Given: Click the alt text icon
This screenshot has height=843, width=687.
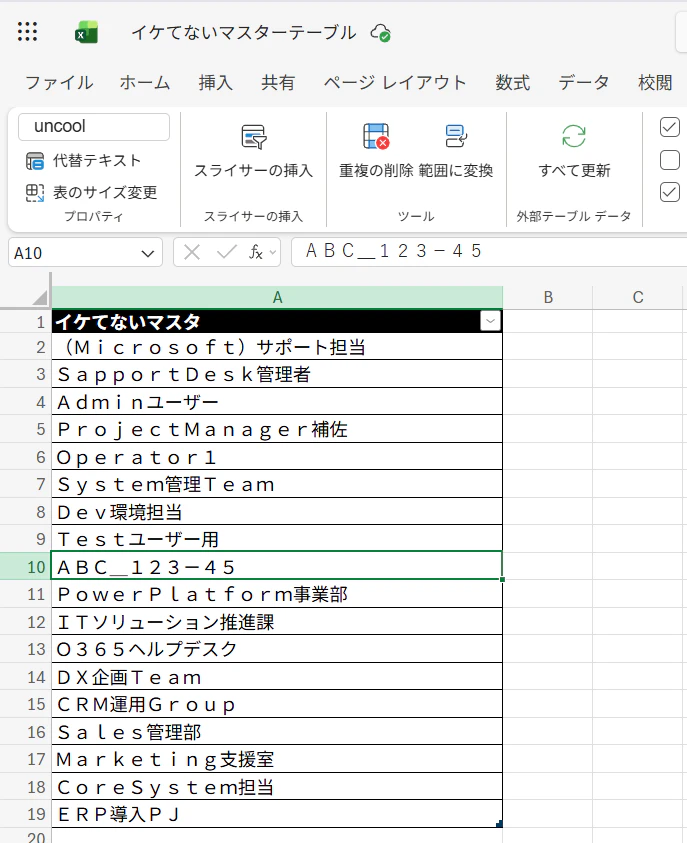Looking at the screenshot, I should [35, 161].
